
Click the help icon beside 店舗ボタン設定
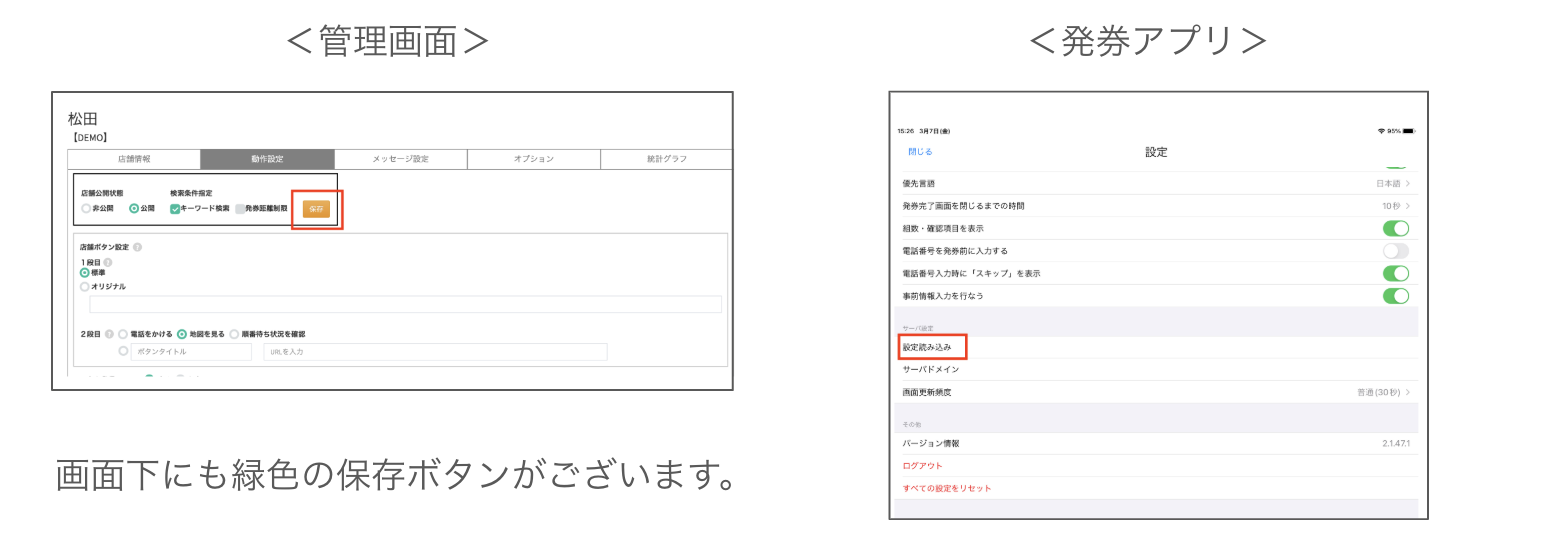(137, 247)
